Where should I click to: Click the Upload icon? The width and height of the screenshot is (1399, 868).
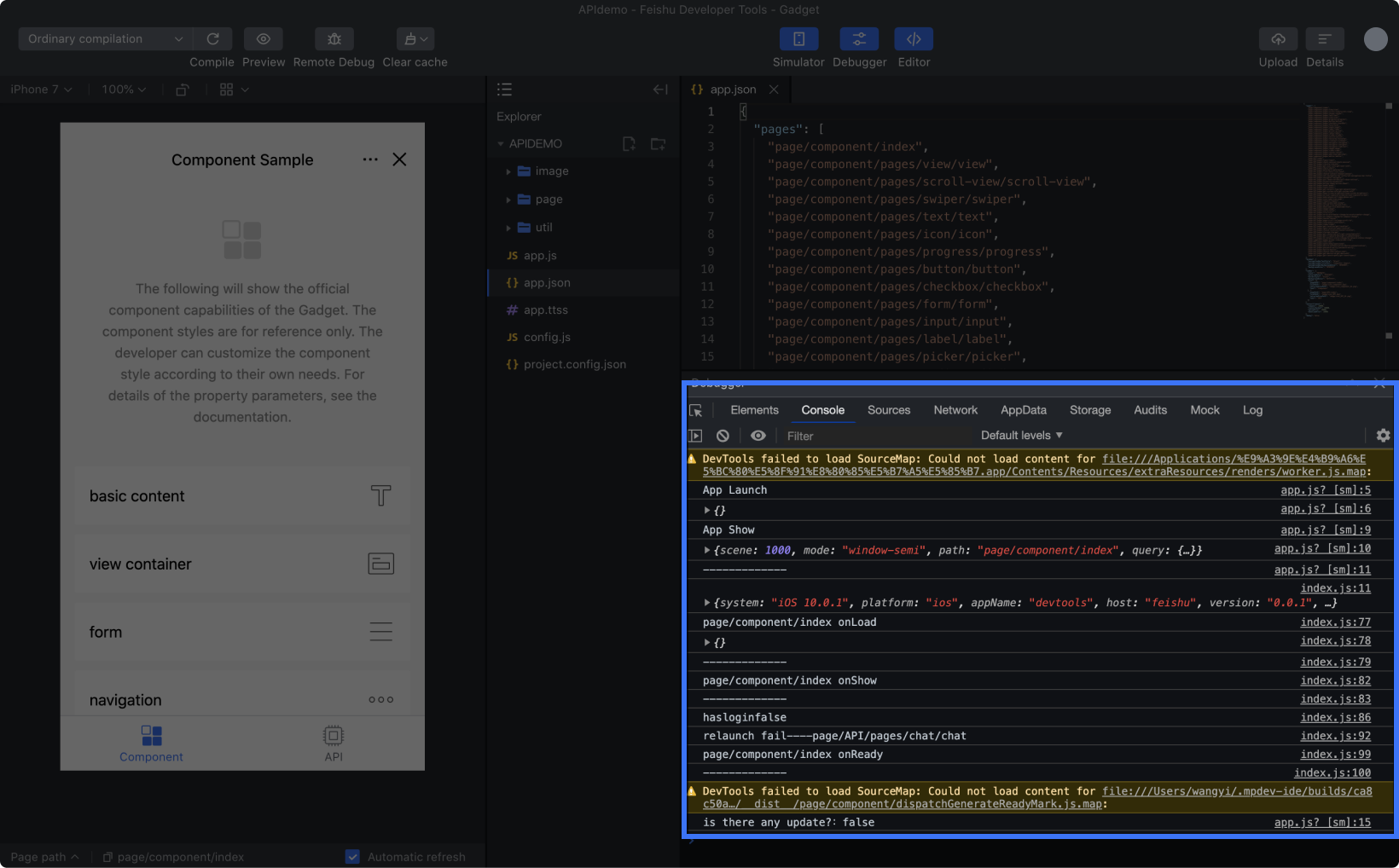point(1278,38)
